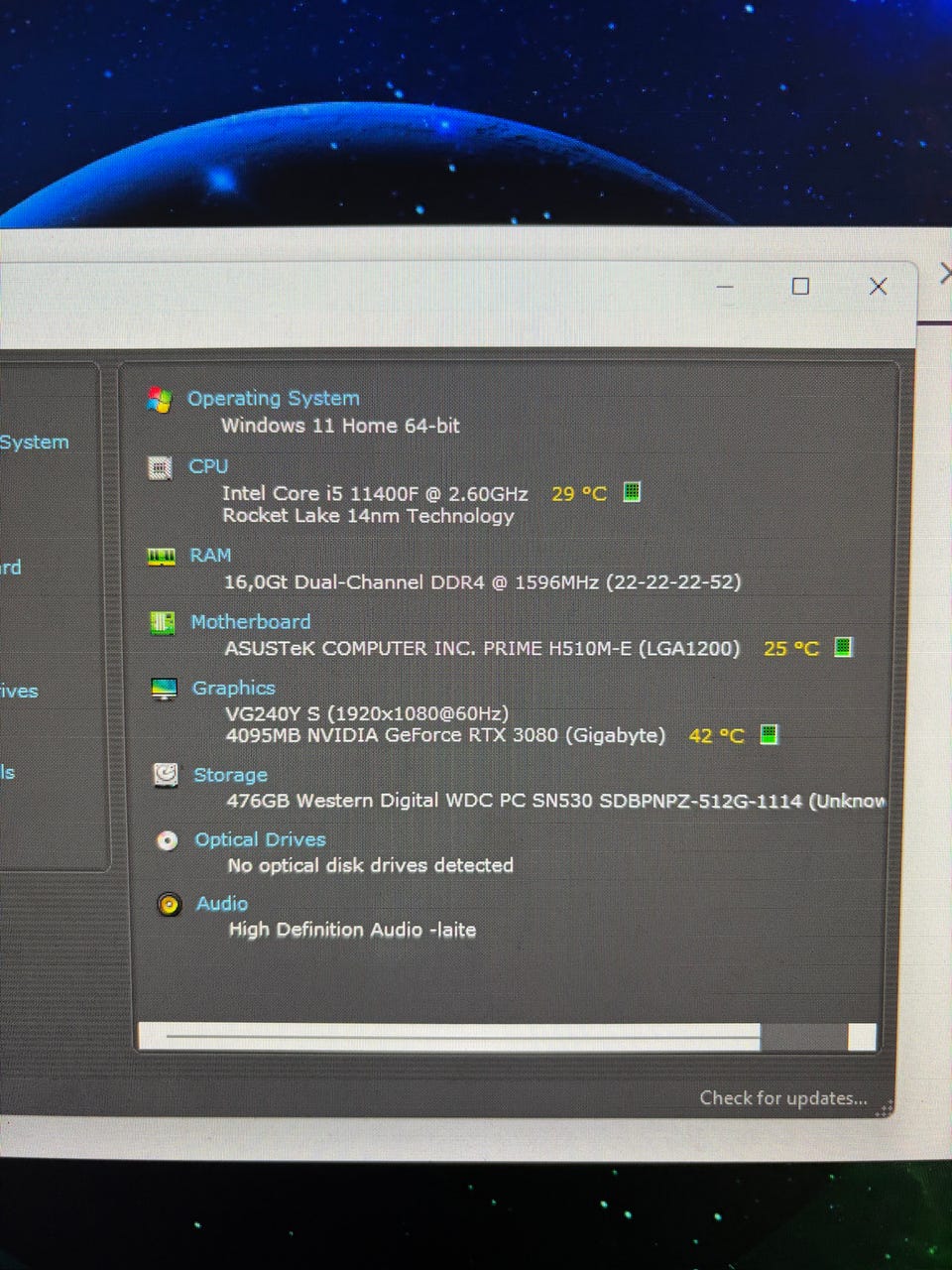Image resolution: width=952 pixels, height=1270 pixels.
Task: Click the Windows logo icon beside Operating System
Action: pos(159,399)
